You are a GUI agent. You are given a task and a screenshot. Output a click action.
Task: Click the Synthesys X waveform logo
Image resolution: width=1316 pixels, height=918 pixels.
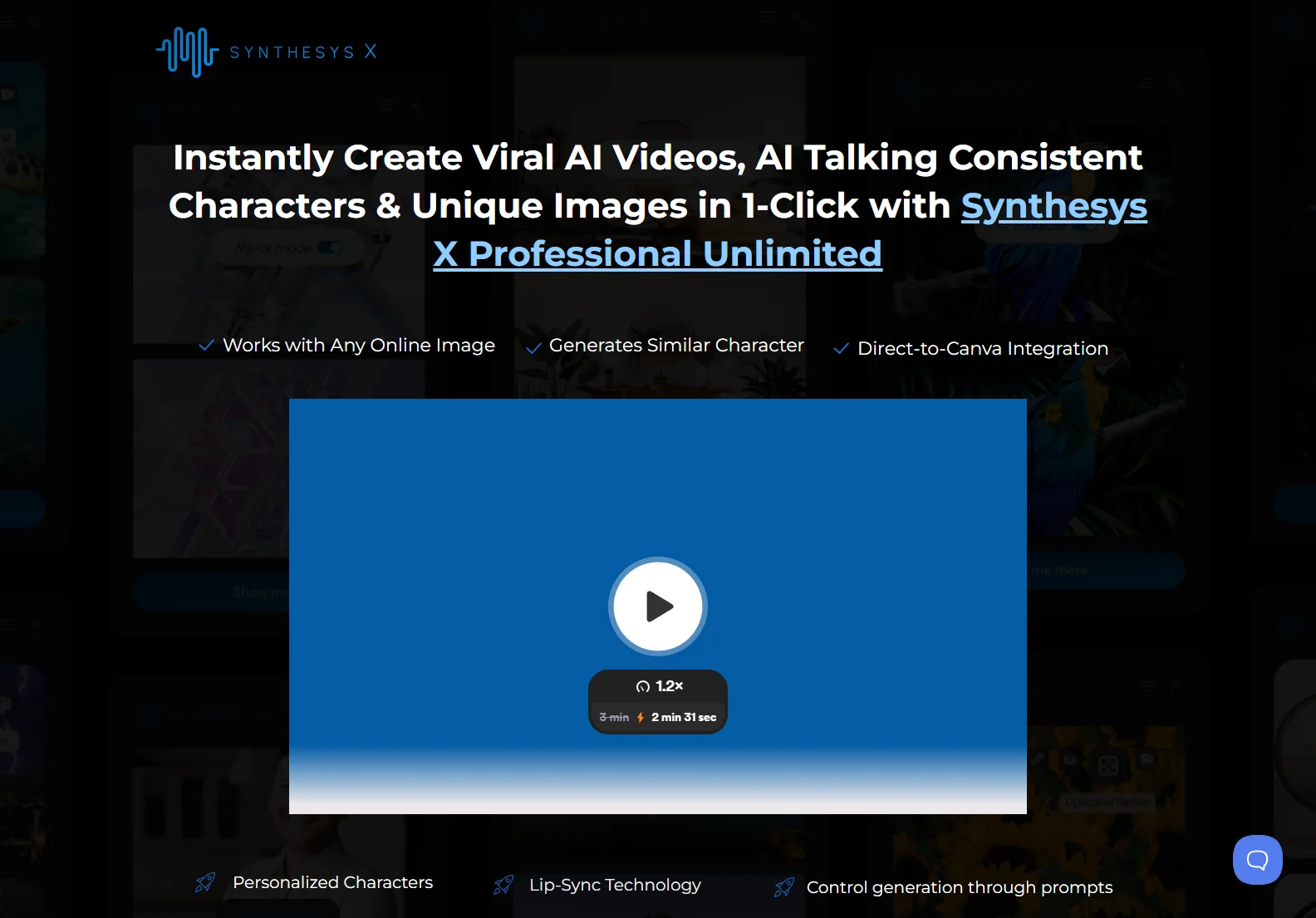187,52
